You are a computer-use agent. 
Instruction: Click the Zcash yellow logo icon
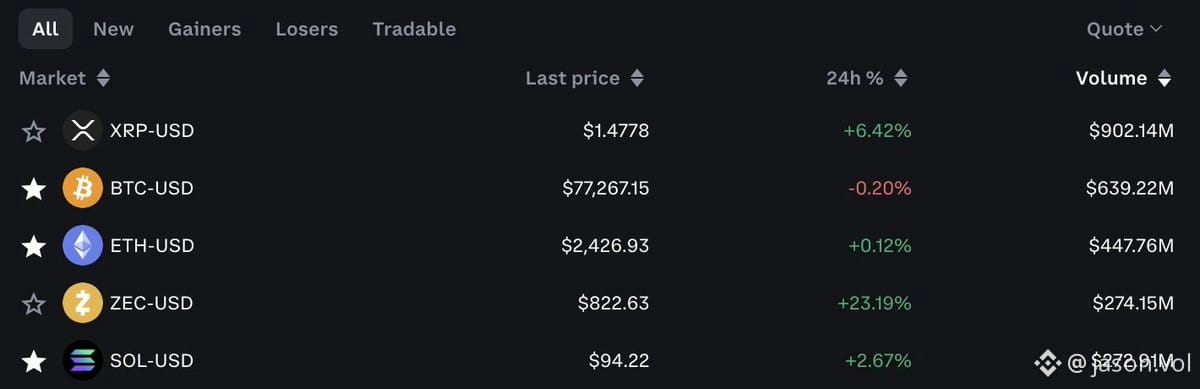coord(83,303)
